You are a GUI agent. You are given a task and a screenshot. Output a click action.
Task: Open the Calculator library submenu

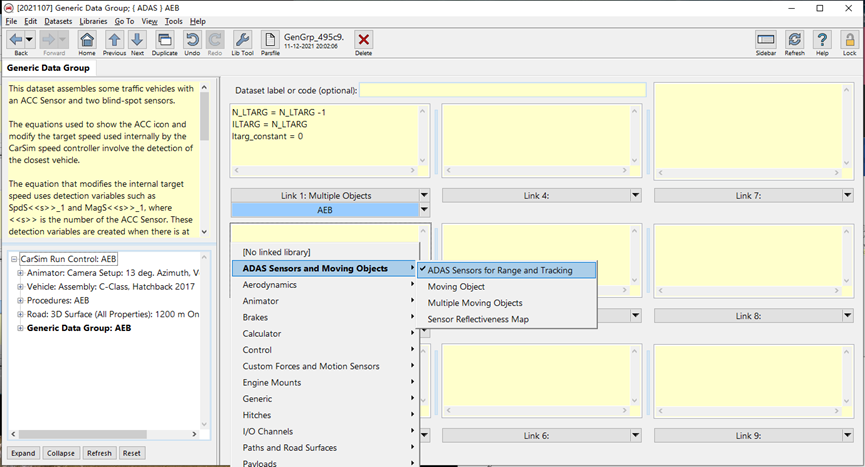tap(325, 334)
